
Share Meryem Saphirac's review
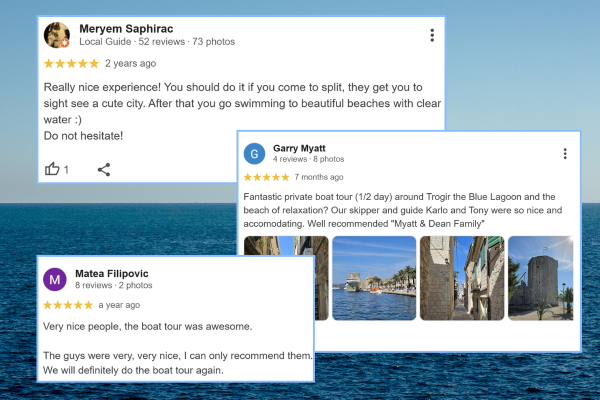[x=103, y=169]
